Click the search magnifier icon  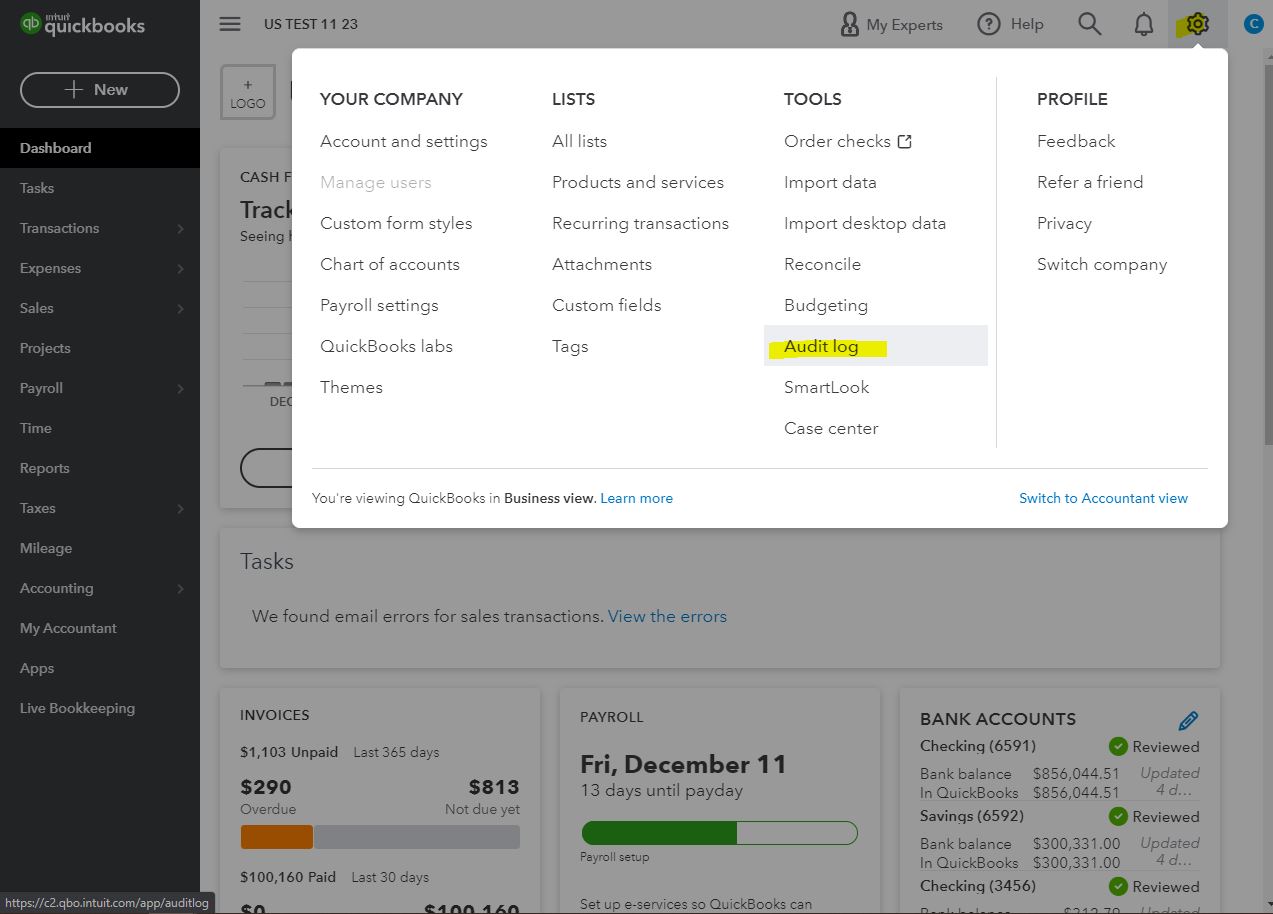coord(1090,24)
